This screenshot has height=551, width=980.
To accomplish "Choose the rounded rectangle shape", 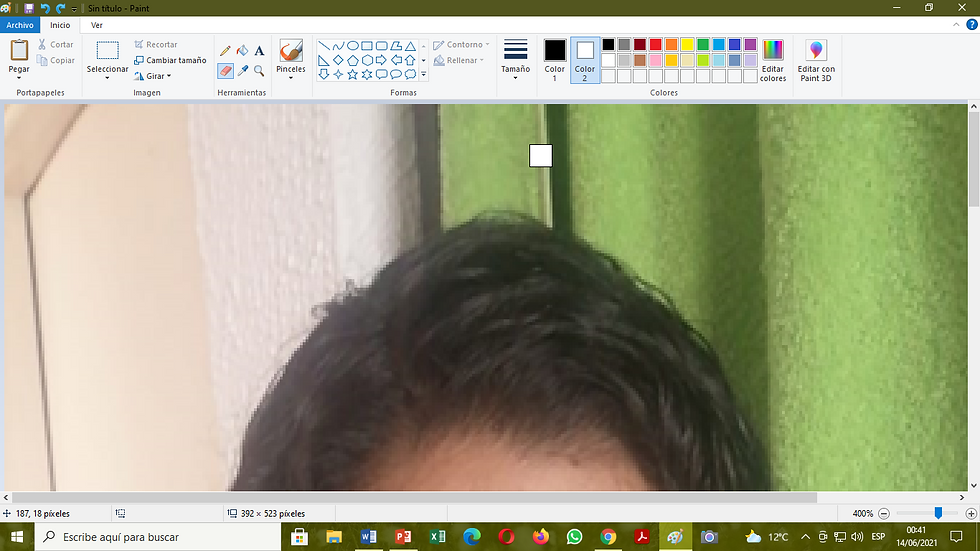I will [381, 46].
